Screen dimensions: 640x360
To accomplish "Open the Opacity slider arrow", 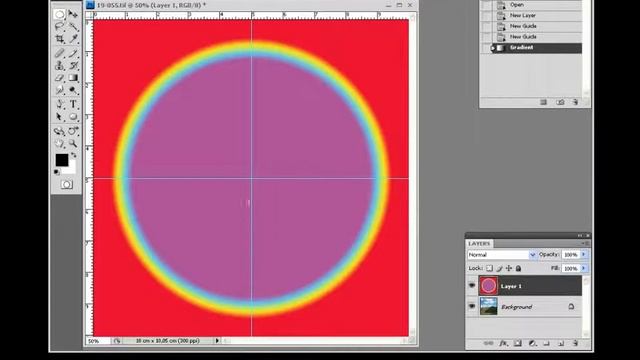I will pyautogui.click(x=584, y=254).
